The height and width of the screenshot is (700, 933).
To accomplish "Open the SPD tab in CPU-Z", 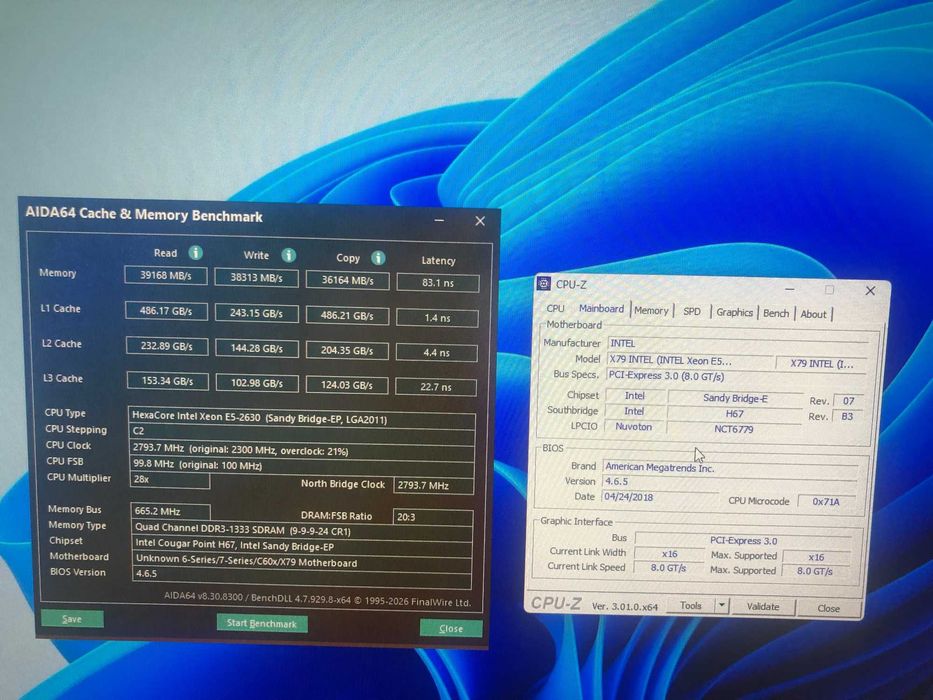I will coord(691,311).
